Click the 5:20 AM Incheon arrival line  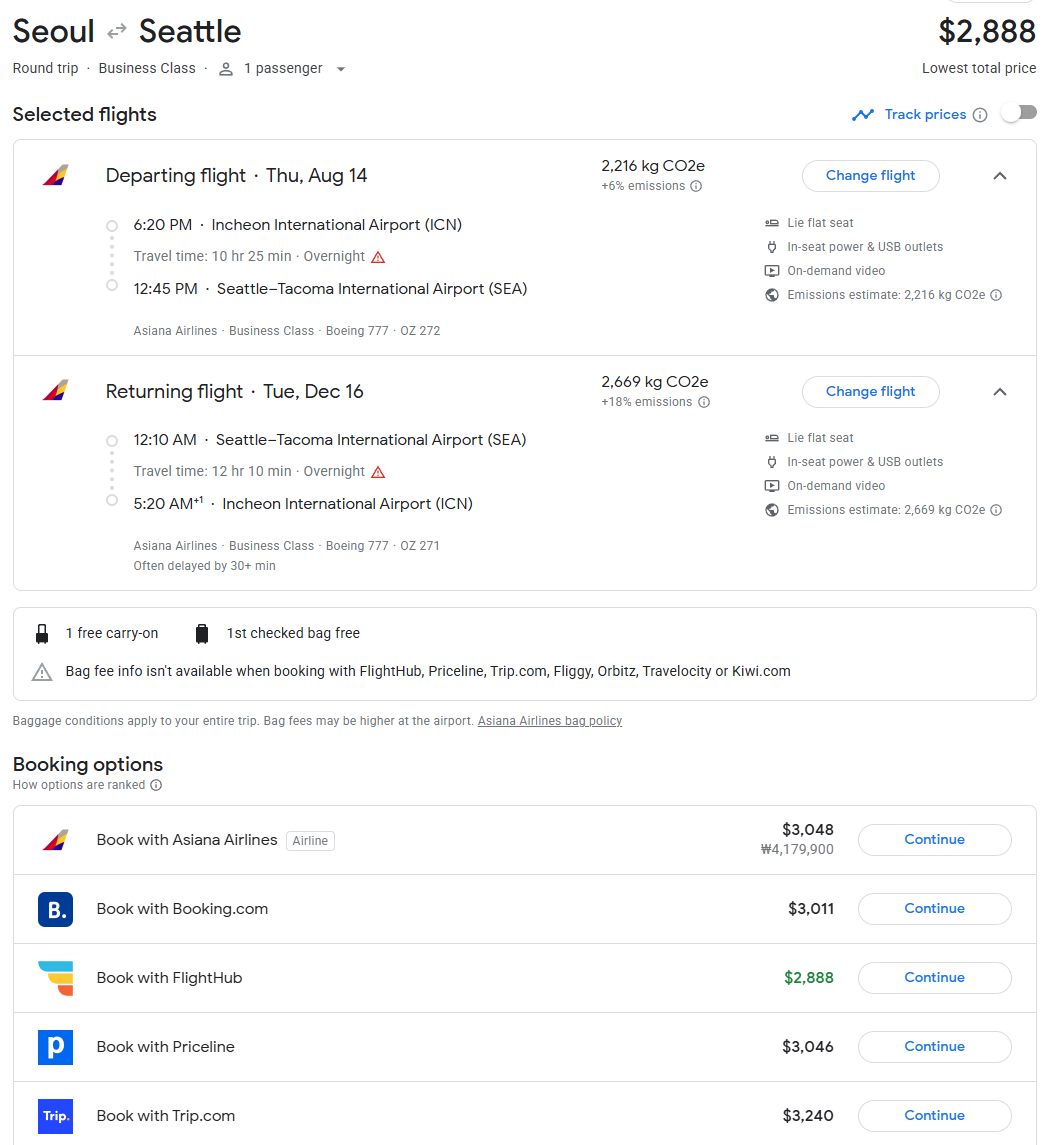pyautogui.click(x=303, y=504)
